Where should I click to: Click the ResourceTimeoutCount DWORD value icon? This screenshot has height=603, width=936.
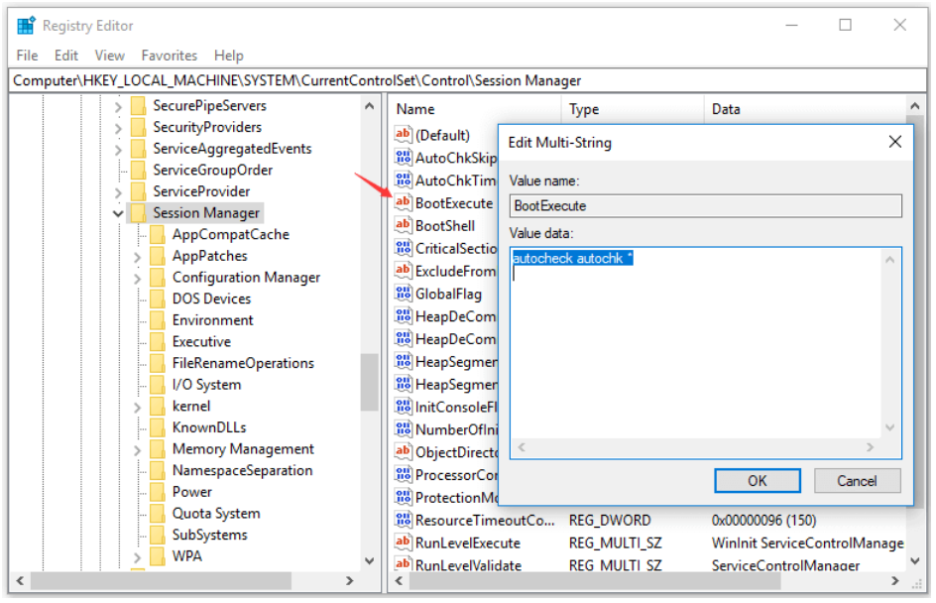pos(403,520)
